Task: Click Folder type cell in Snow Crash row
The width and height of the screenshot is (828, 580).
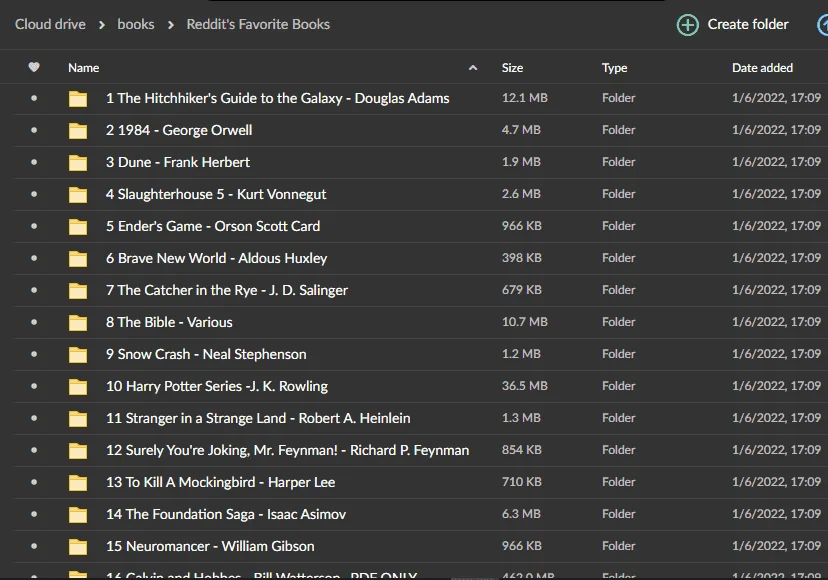Action: coord(618,354)
